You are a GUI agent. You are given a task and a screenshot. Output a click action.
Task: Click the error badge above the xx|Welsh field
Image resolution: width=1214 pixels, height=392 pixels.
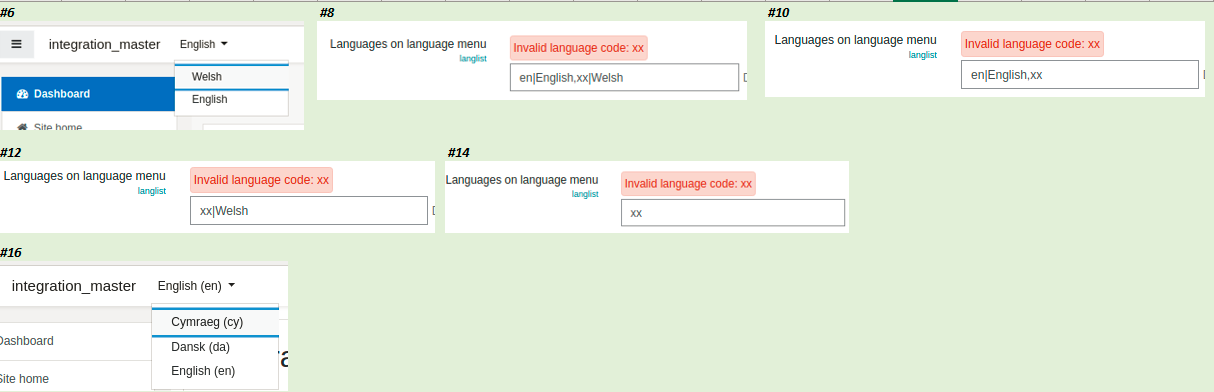261,180
